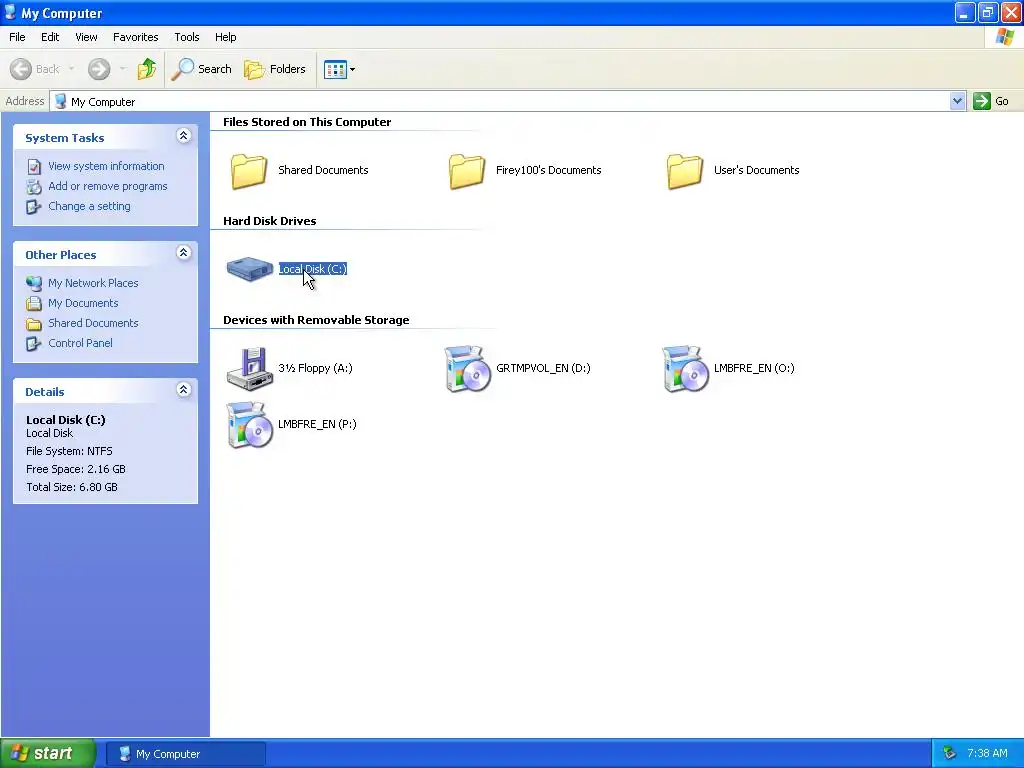The height and width of the screenshot is (768, 1024).
Task: Collapse the System Tasks panel
Action: click(x=184, y=136)
